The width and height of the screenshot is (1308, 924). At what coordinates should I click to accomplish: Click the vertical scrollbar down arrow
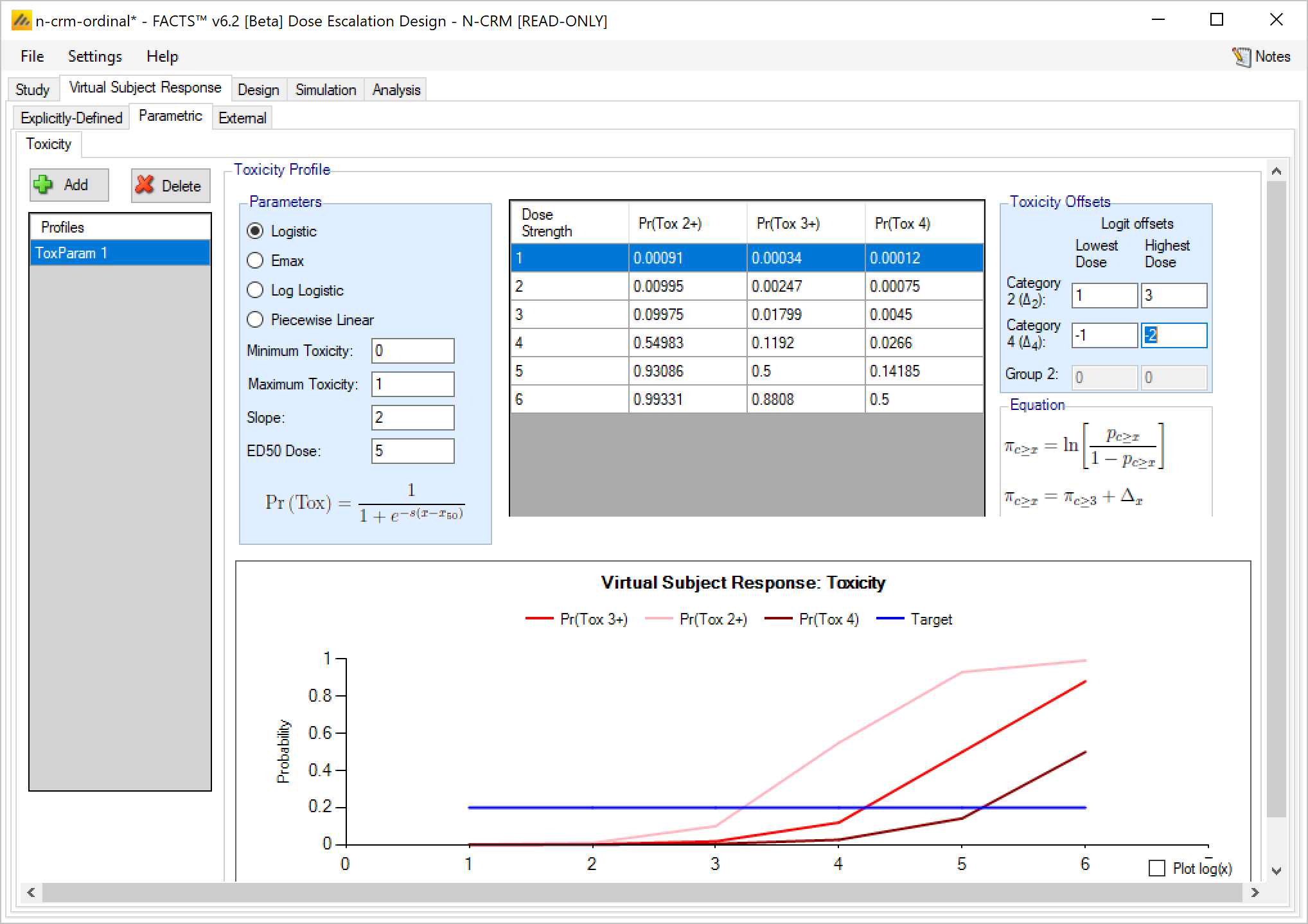click(x=1276, y=871)
